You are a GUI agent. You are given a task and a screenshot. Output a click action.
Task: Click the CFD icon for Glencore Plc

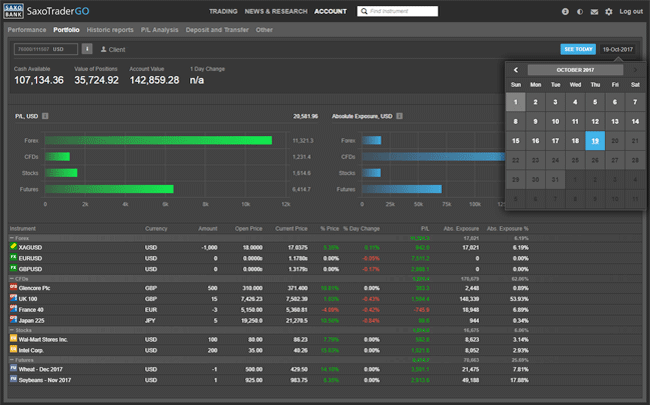click(x=13, y=287)
